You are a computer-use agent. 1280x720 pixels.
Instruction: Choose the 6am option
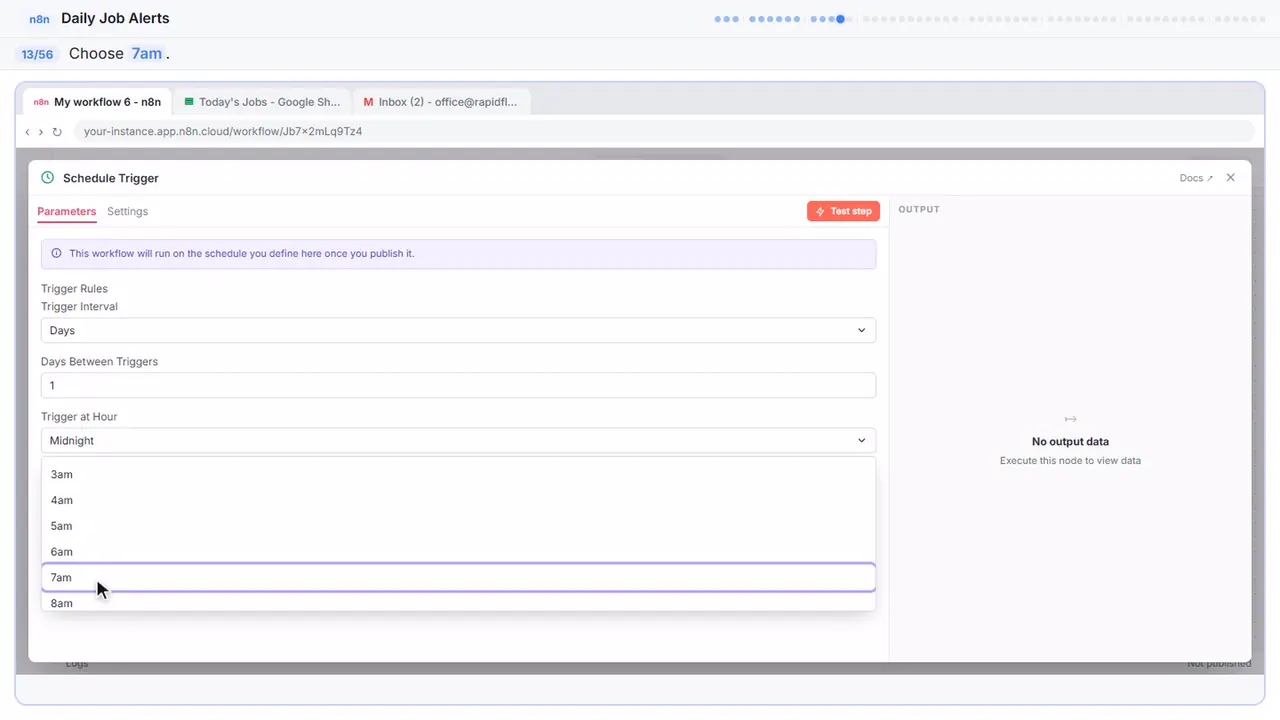coord(458,552)
